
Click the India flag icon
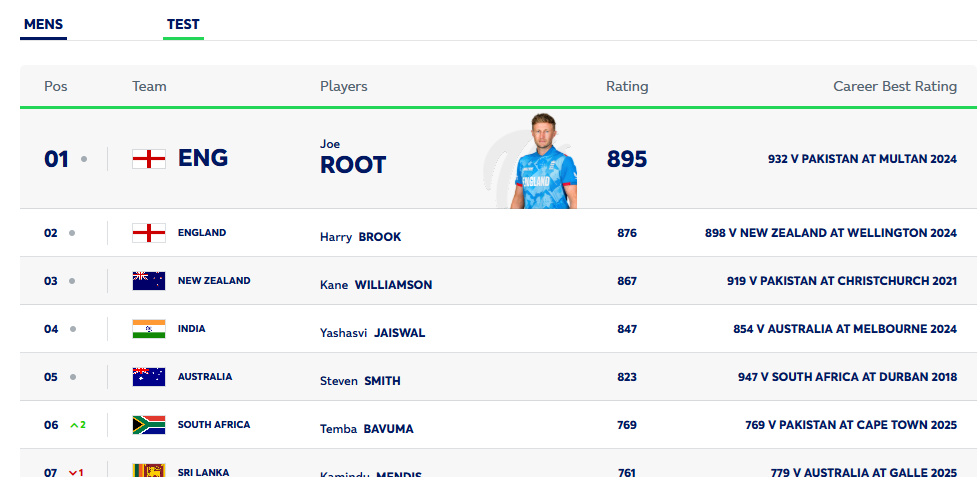(148, 329)
